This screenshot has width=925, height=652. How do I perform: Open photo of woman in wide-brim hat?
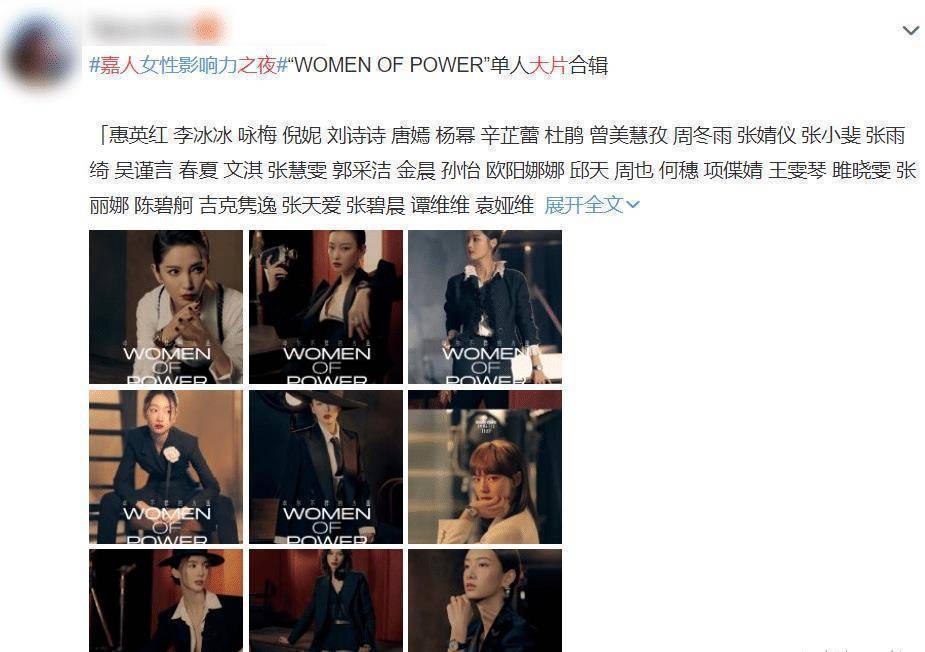(x=326, y=467)
